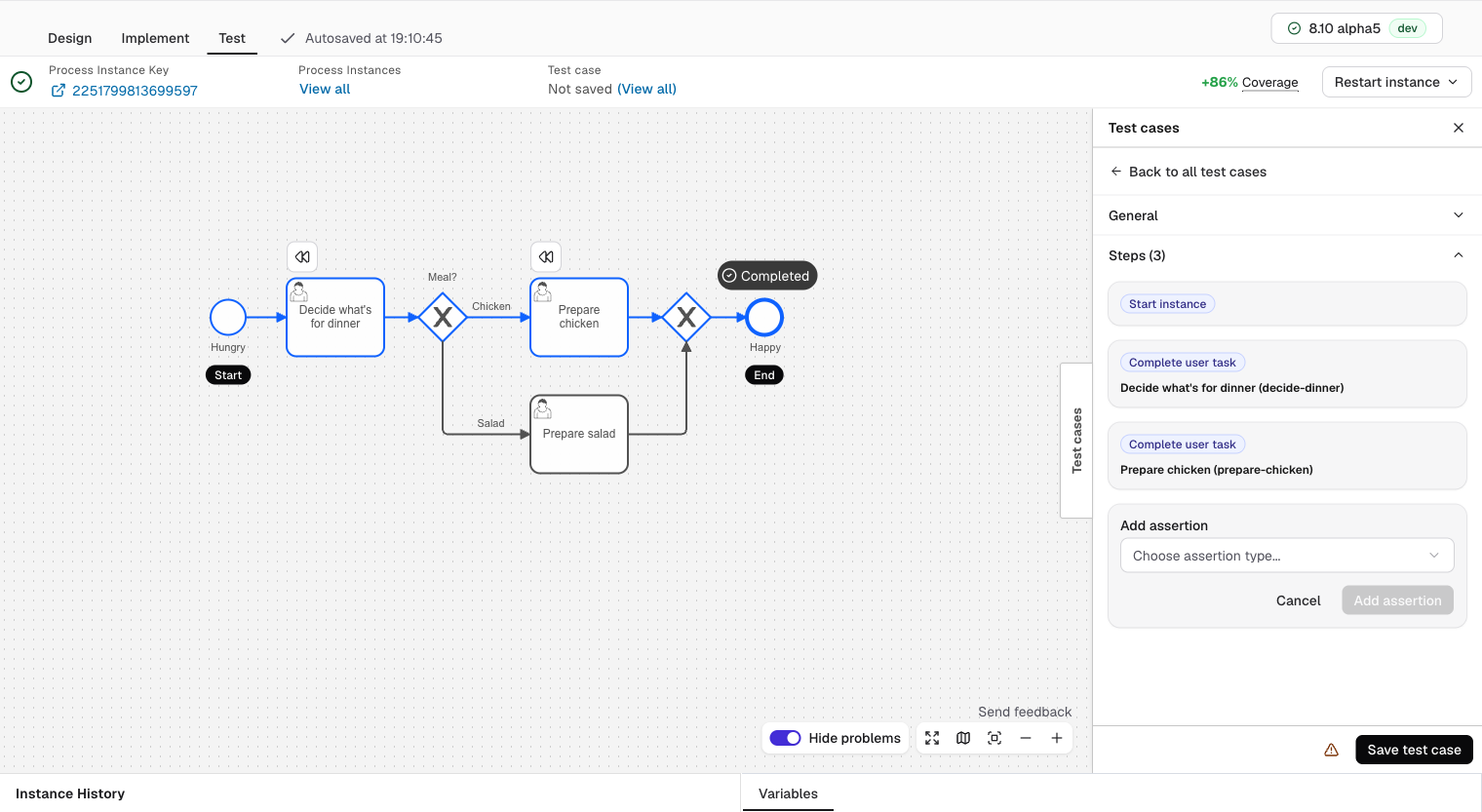Switch to the Design tab
The height and width of the screenshot is (812, 1482).
tap(70, 38)
